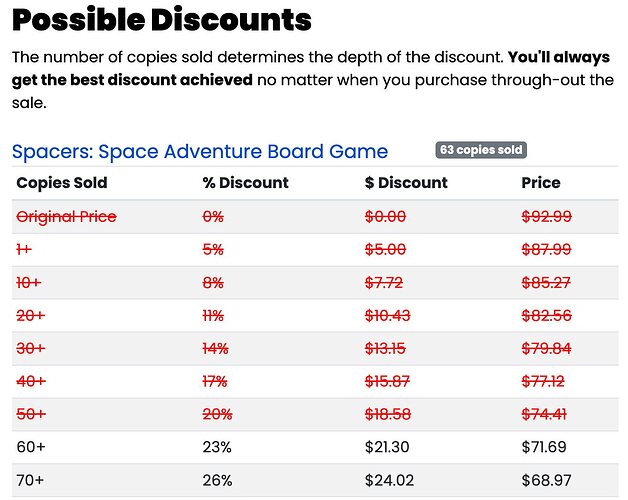Select the 70+ copies sold tier
The width and height of the screenshot is (628, 500).
pos(30,480)
